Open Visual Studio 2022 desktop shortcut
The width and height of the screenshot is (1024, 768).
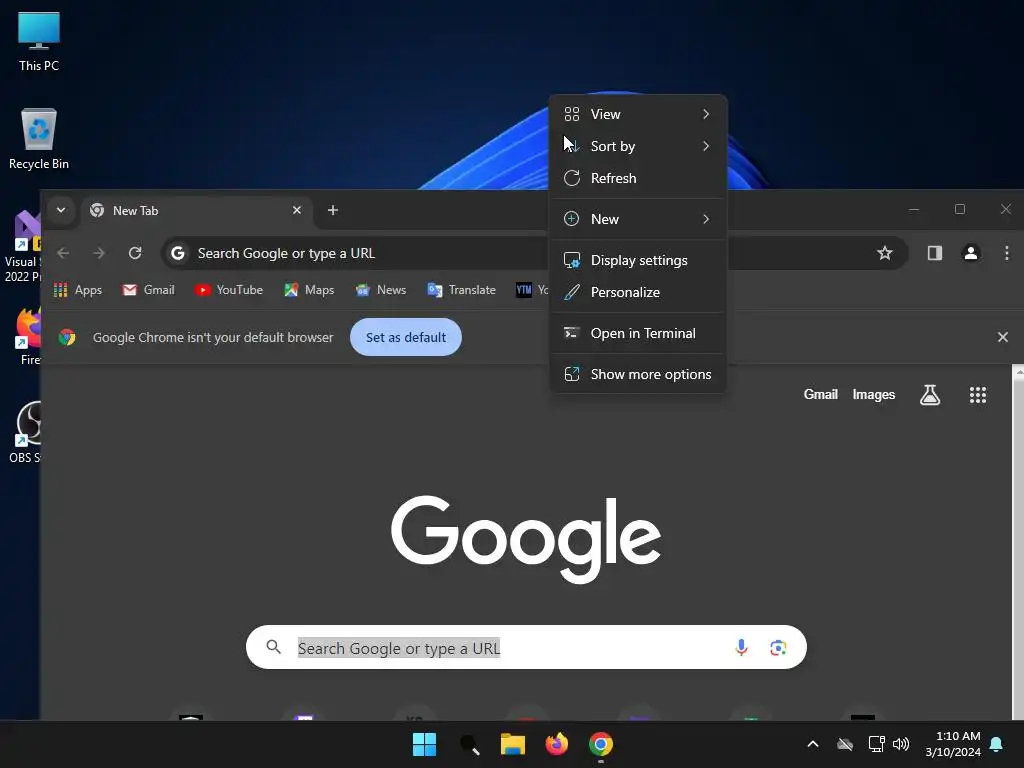(24, 247)
